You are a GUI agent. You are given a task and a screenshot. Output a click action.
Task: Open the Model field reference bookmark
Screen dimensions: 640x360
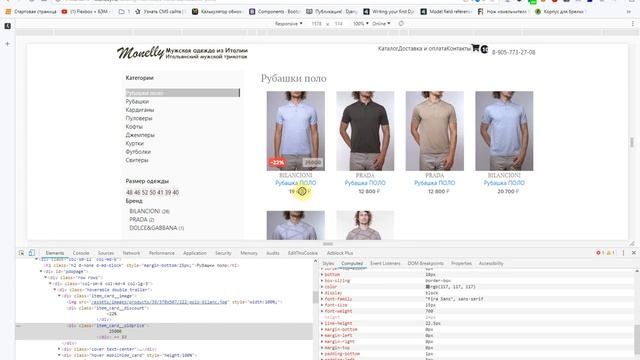click(445, 12)
